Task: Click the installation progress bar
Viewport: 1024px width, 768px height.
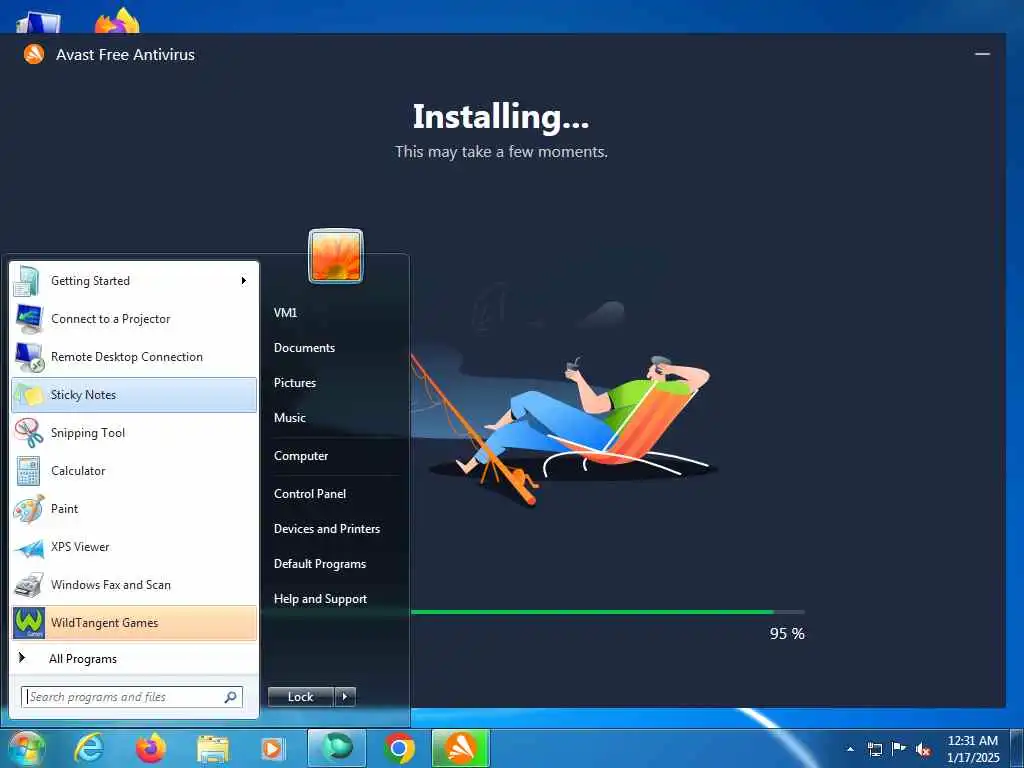Action: click(x=607, y=613)
